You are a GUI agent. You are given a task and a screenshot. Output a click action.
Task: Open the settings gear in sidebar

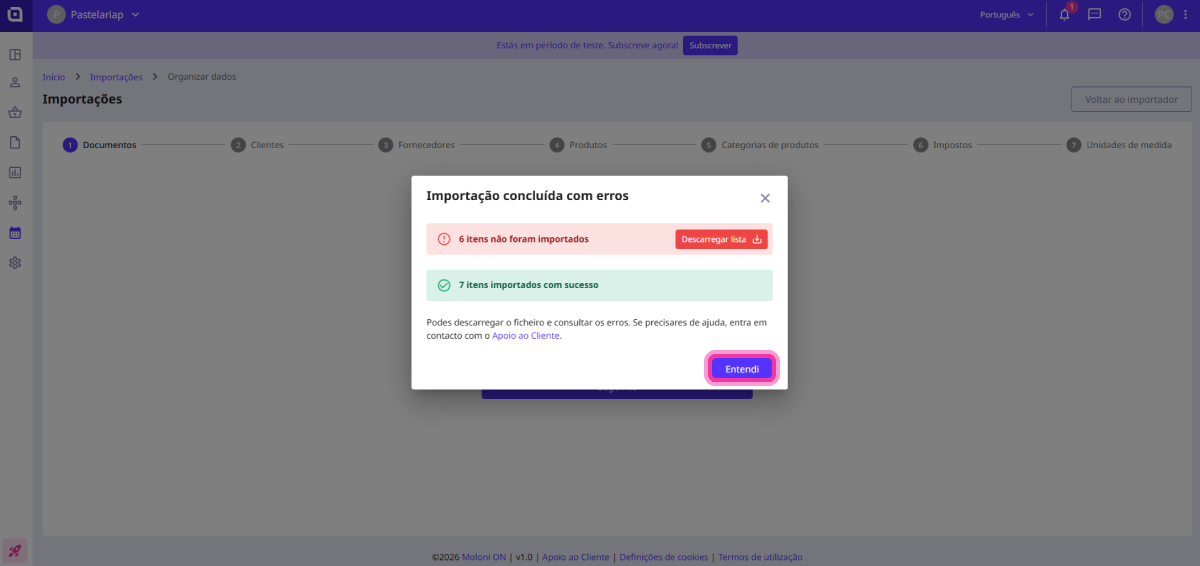[15, 263]
